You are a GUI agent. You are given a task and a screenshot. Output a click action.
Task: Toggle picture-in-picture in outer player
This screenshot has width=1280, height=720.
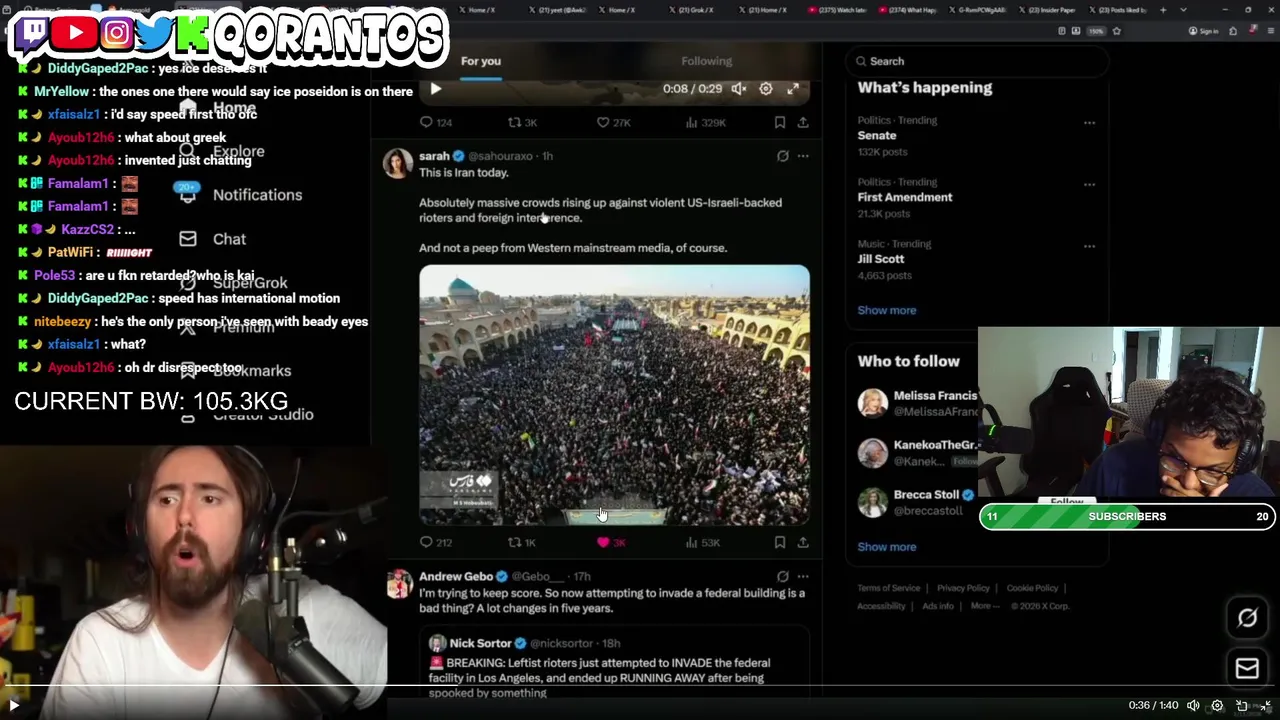pyautogui.click(x=1242, y=705)
